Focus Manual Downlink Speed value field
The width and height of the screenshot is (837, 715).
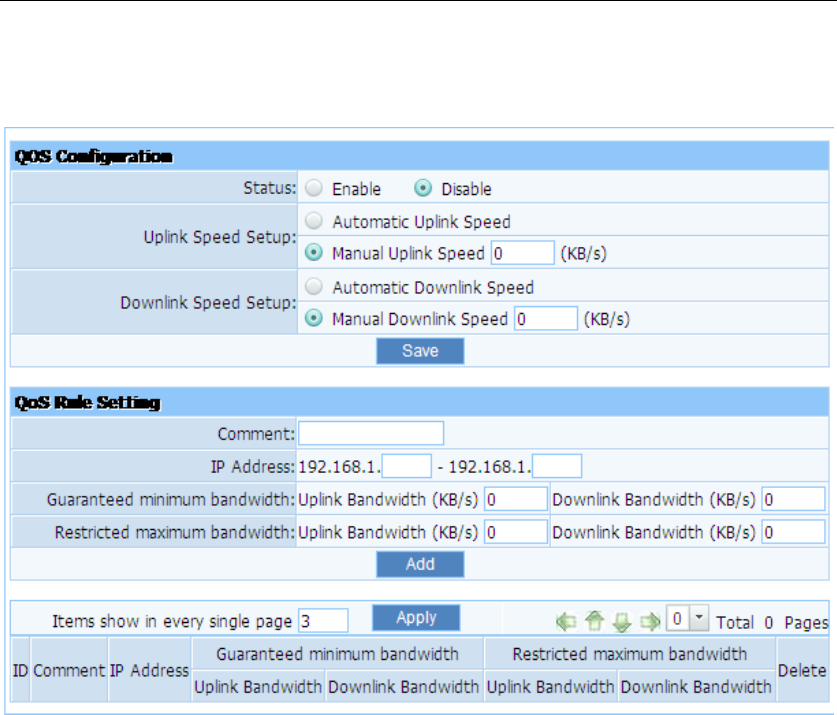click(546, 319)
